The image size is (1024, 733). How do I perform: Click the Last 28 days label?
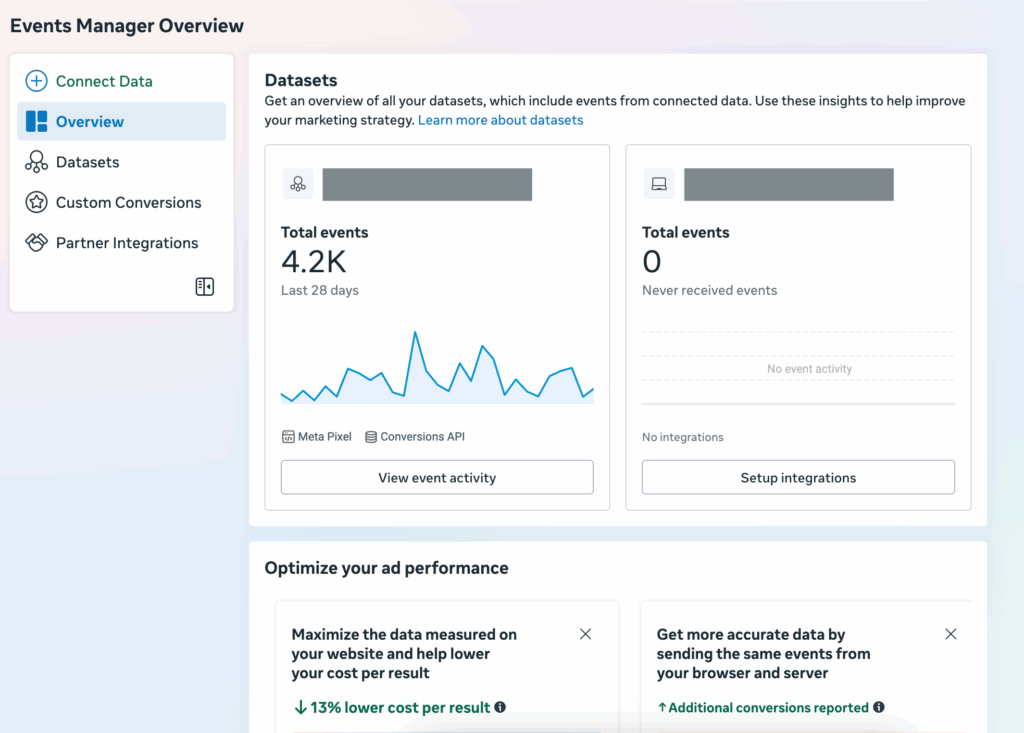320,291
